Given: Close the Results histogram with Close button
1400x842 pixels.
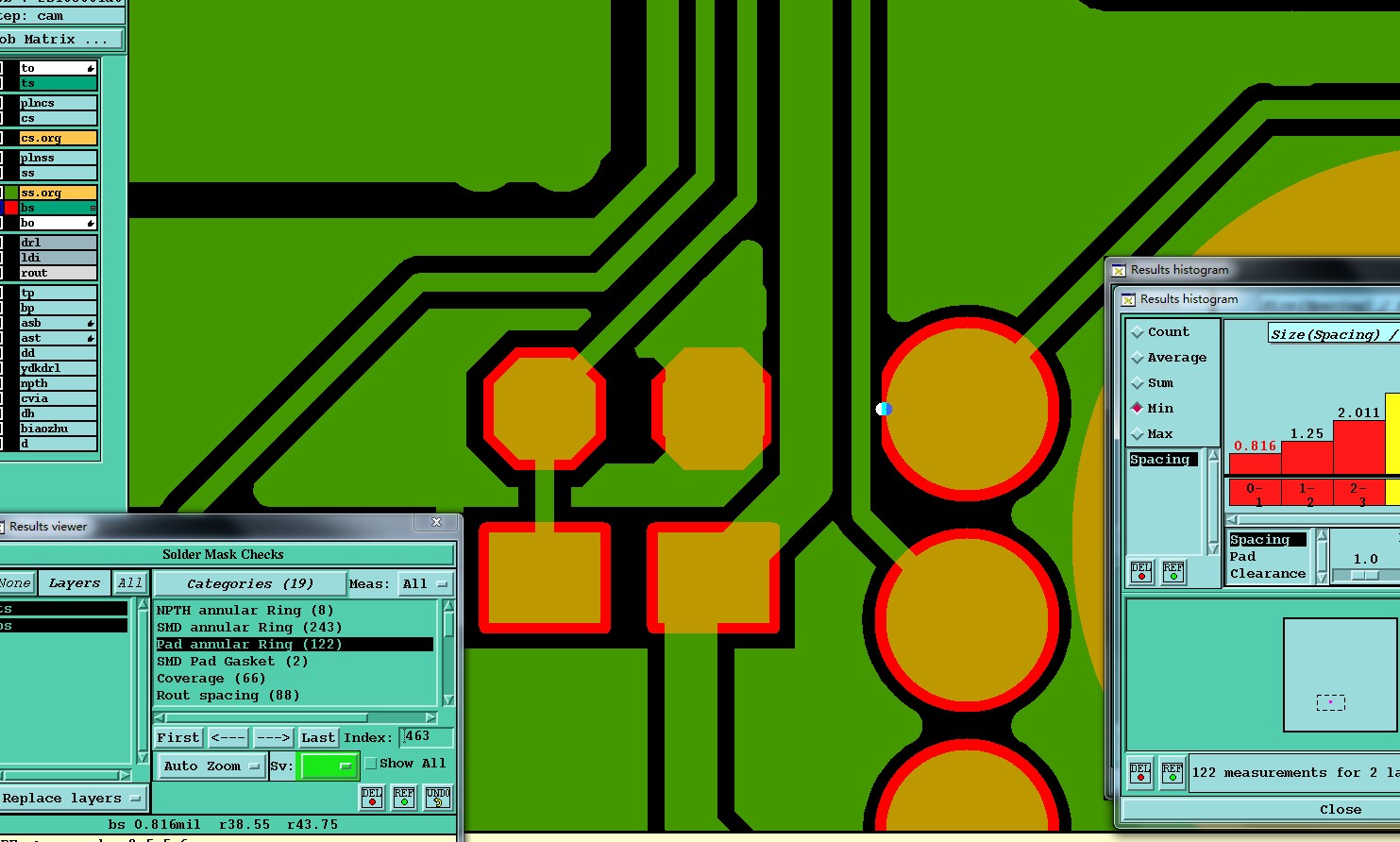Looking at the screenshot, I should click(1341, 810).
